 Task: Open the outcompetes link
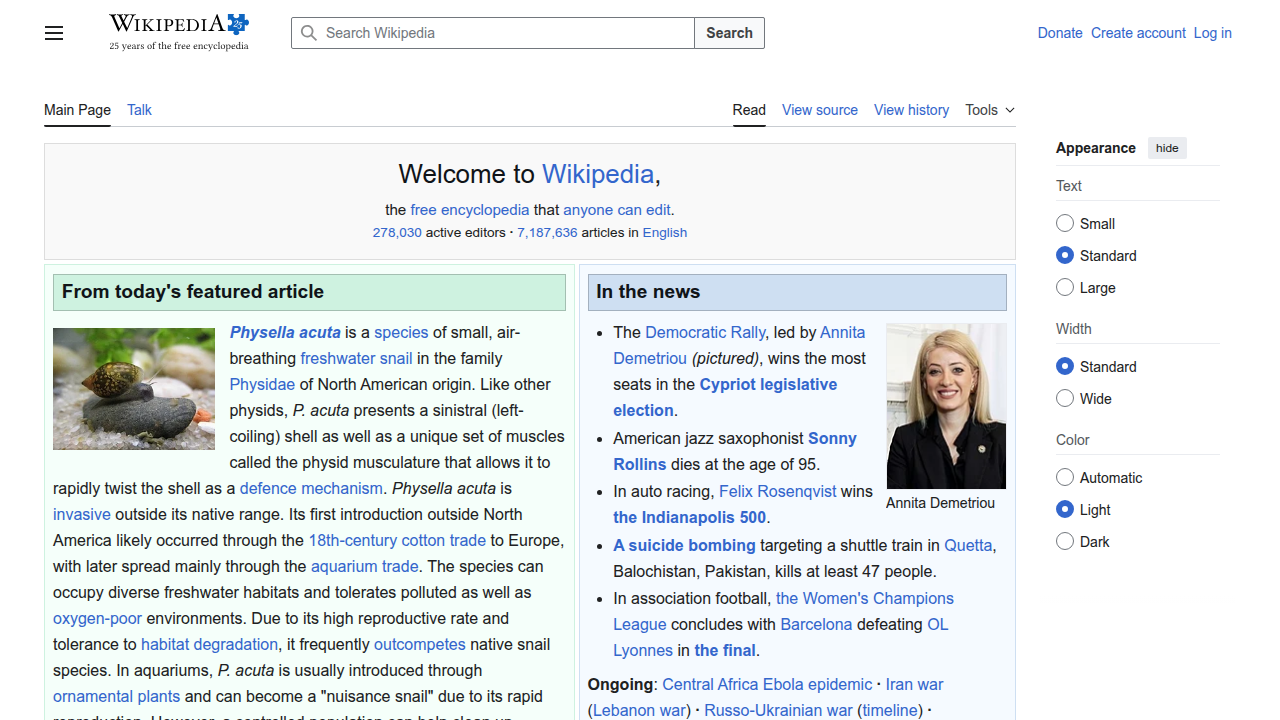coord(420,644)
